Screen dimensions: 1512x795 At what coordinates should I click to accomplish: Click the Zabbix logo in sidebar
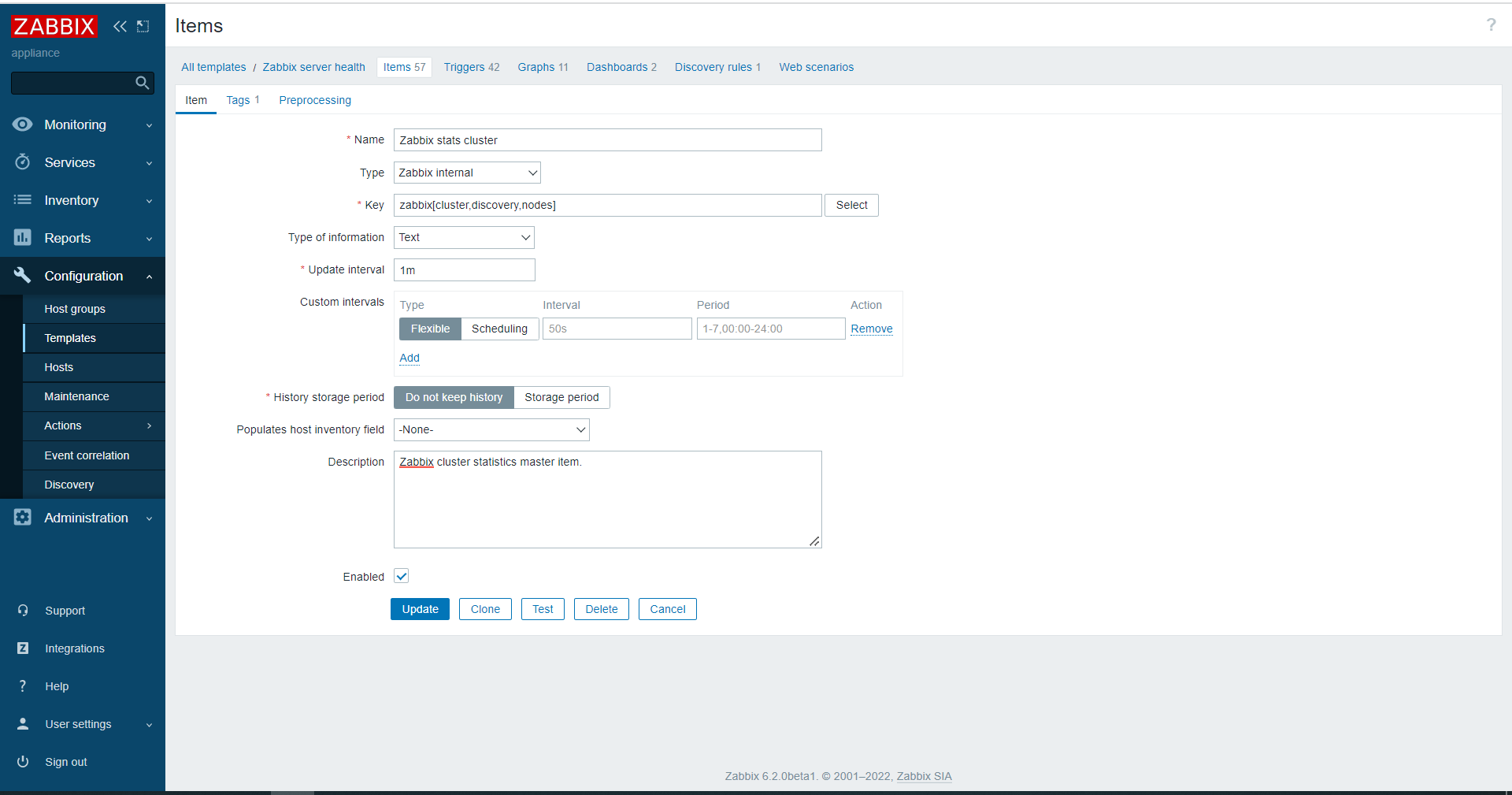coord(54,27)
